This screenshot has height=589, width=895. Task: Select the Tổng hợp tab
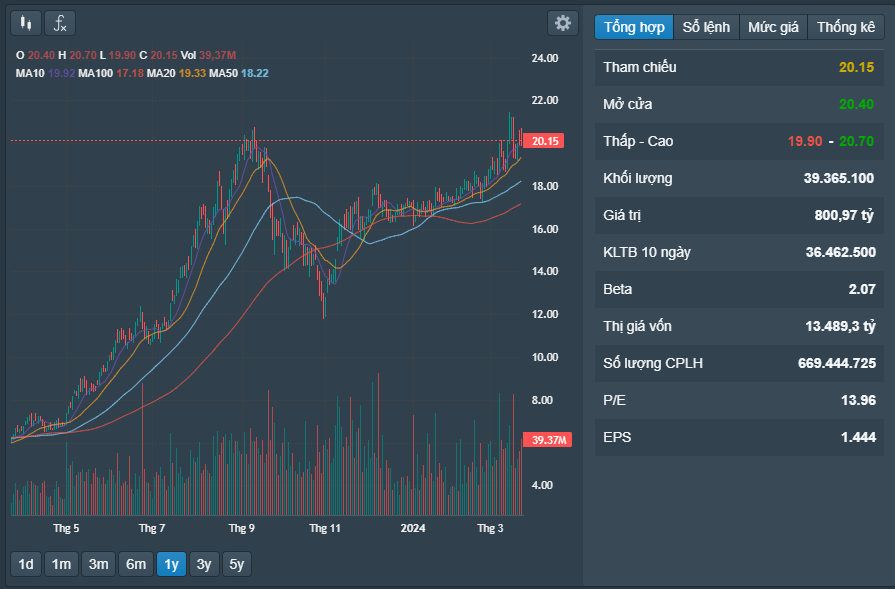[x=634, y=27]
